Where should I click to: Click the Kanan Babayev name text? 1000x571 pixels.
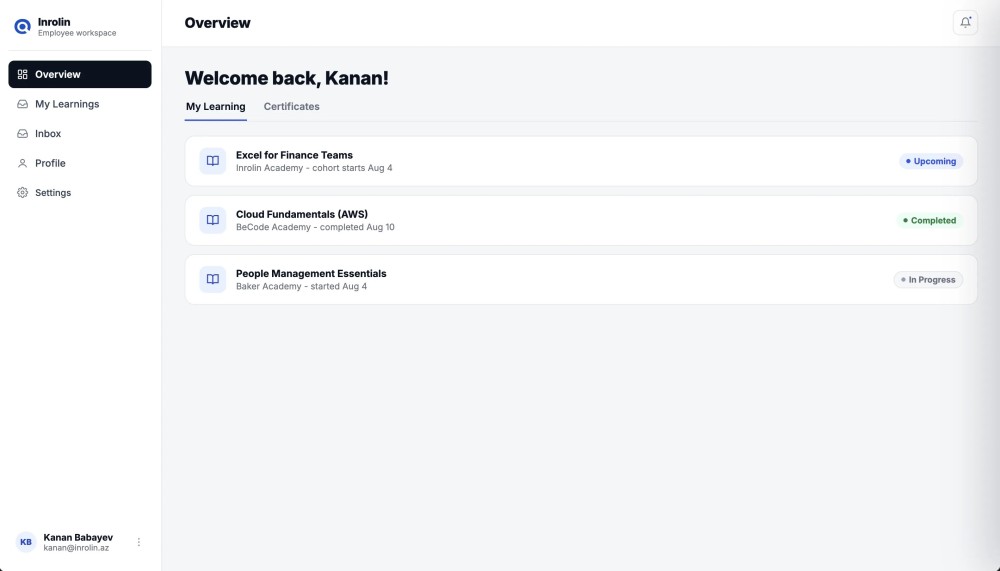click(x=78, y=537)
